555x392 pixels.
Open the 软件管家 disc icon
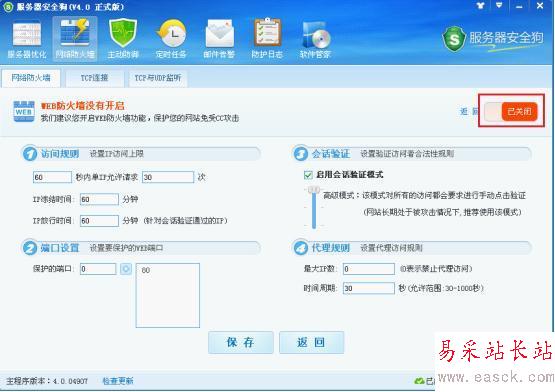[x=315, y=40]
